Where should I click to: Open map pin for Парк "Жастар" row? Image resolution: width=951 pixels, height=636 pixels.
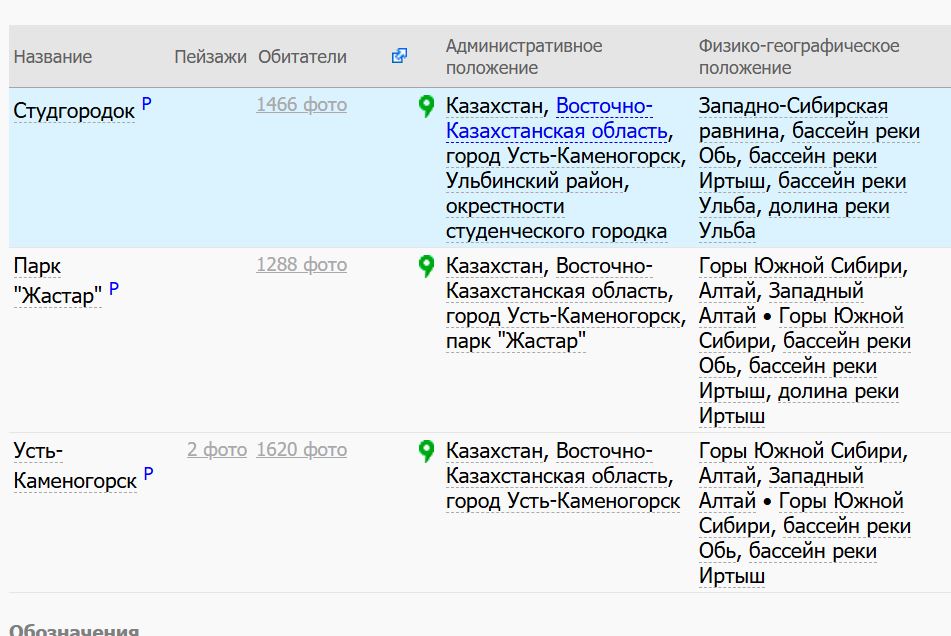click(x=427, y=266)
